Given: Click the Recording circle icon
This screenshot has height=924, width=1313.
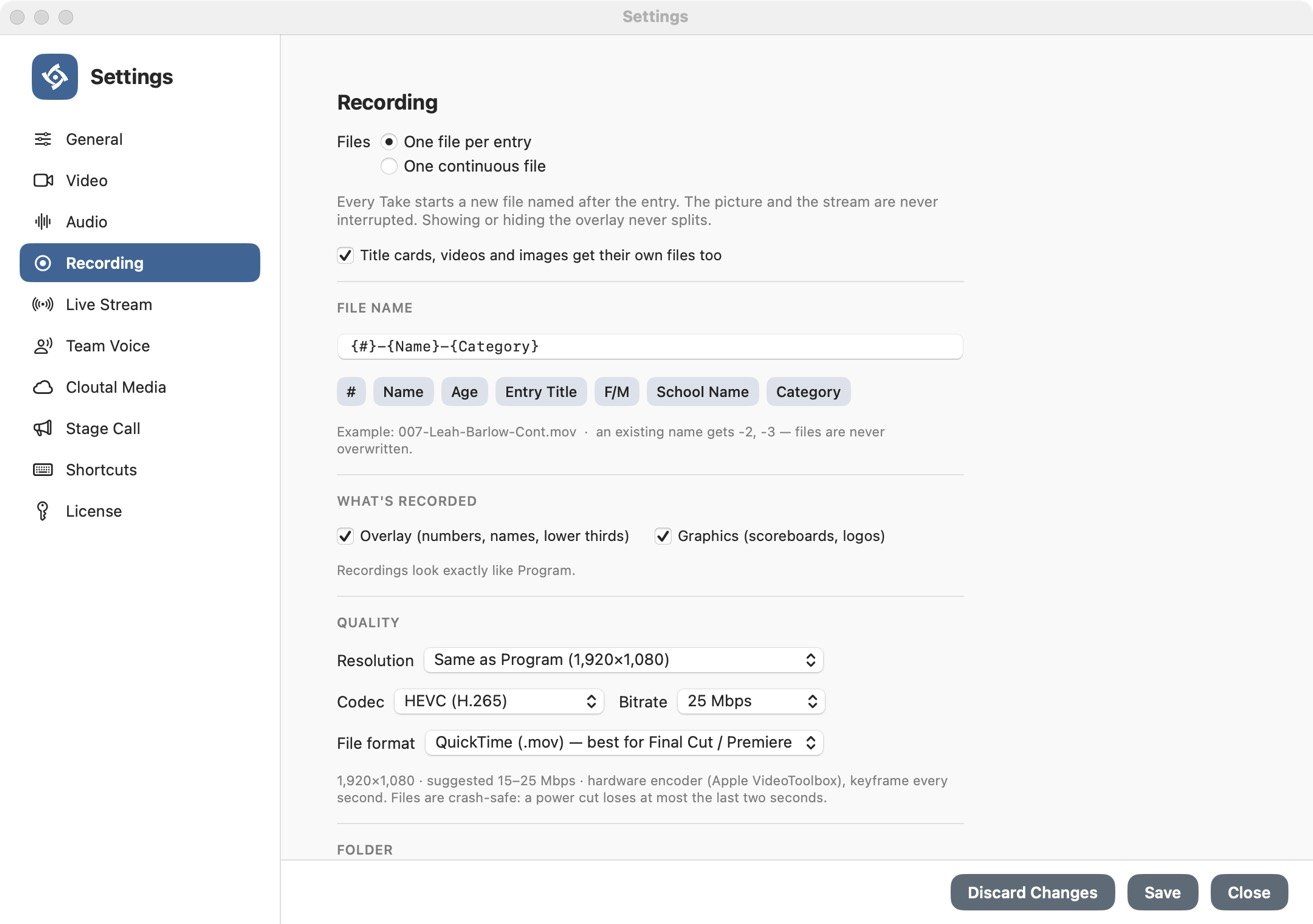Looking at the screenshot, I should 43,263.
